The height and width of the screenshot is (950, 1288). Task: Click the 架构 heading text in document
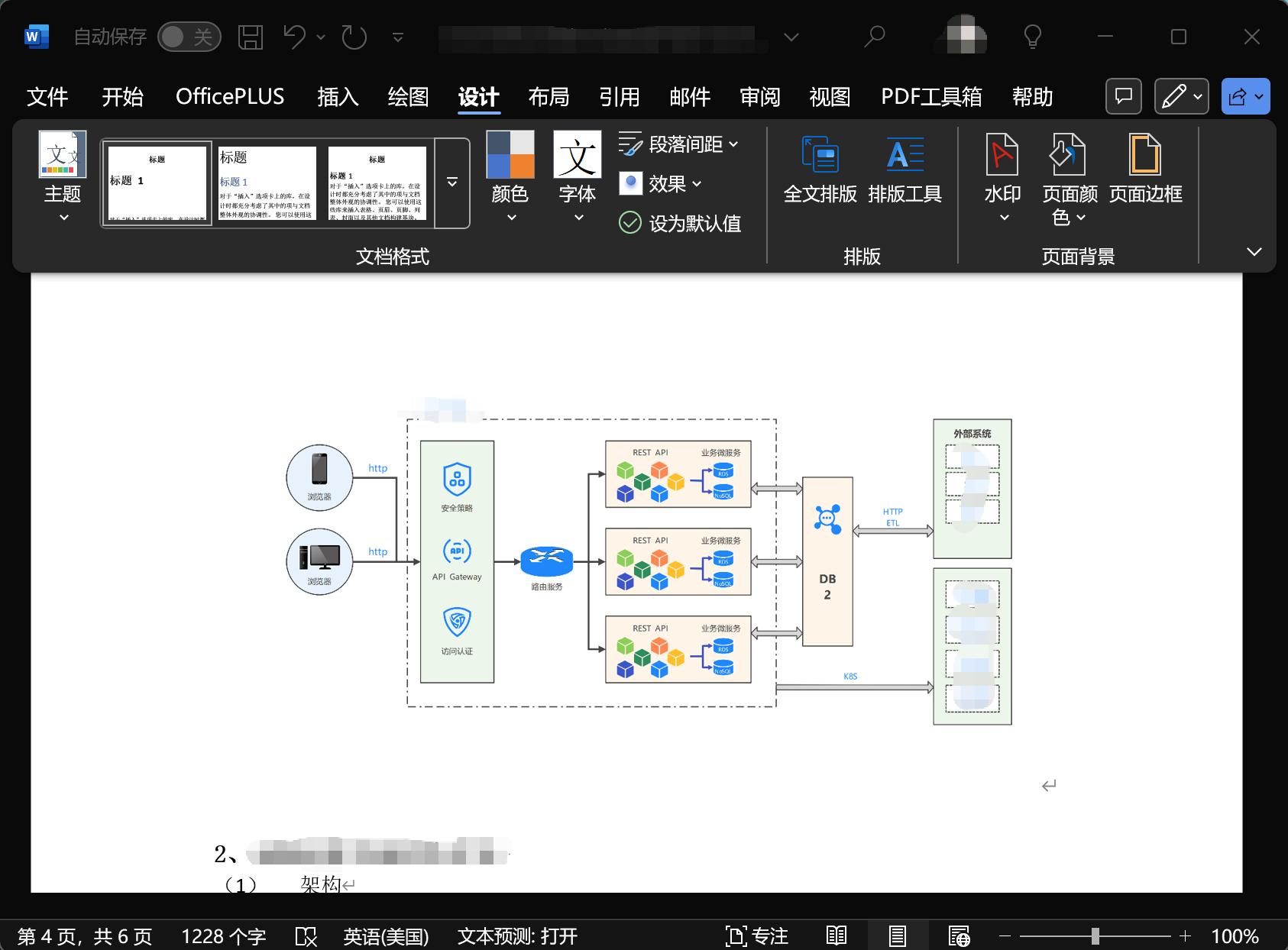pos(320,884)
